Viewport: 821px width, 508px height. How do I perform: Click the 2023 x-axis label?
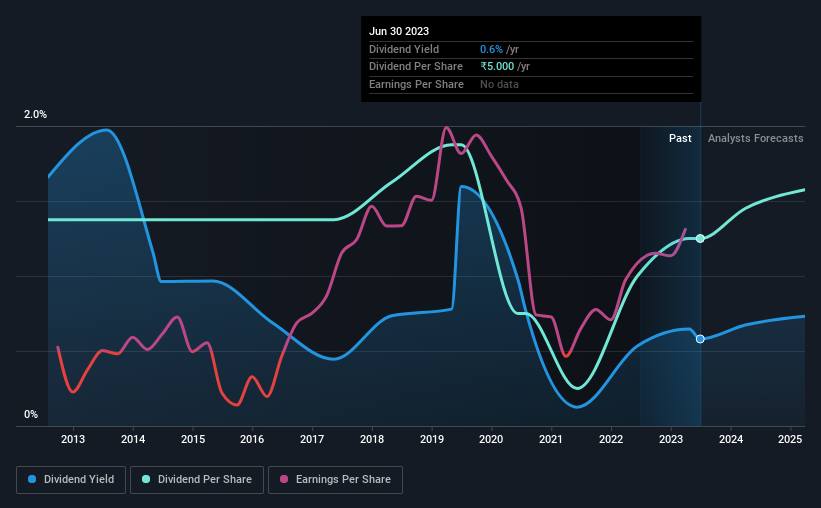(x=671, y=439)
